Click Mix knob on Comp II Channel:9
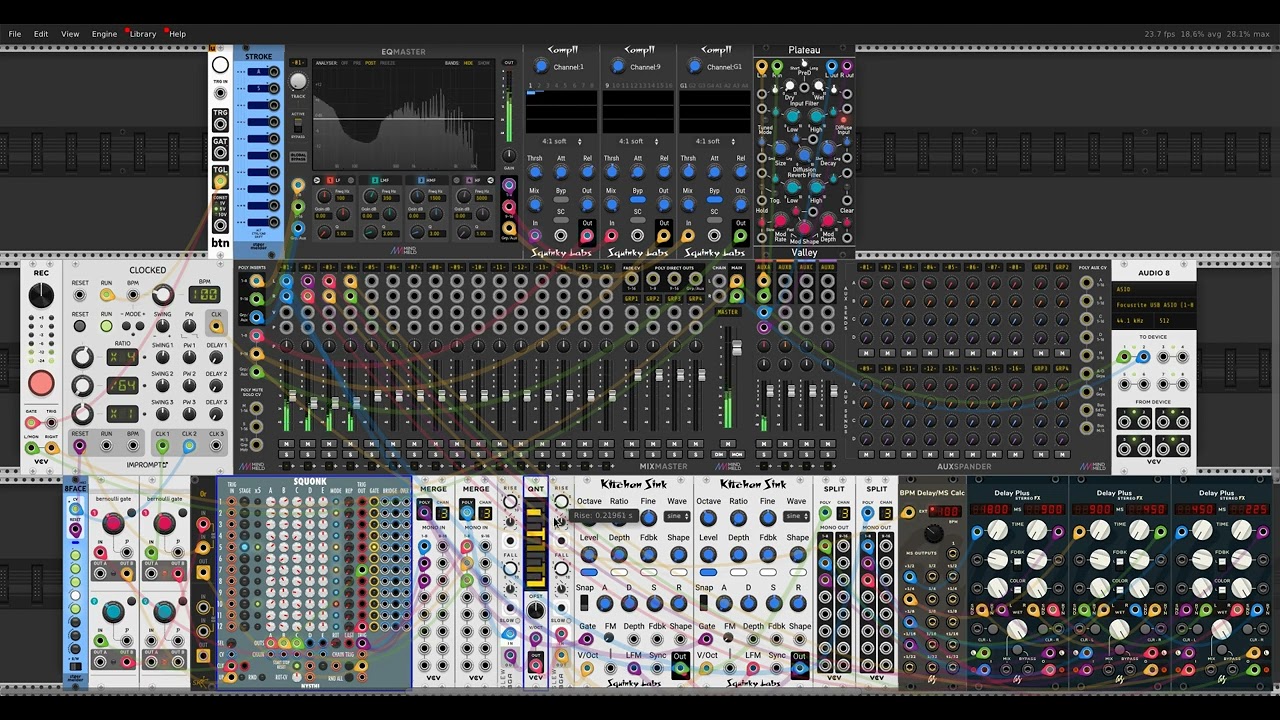 [612, 204]
